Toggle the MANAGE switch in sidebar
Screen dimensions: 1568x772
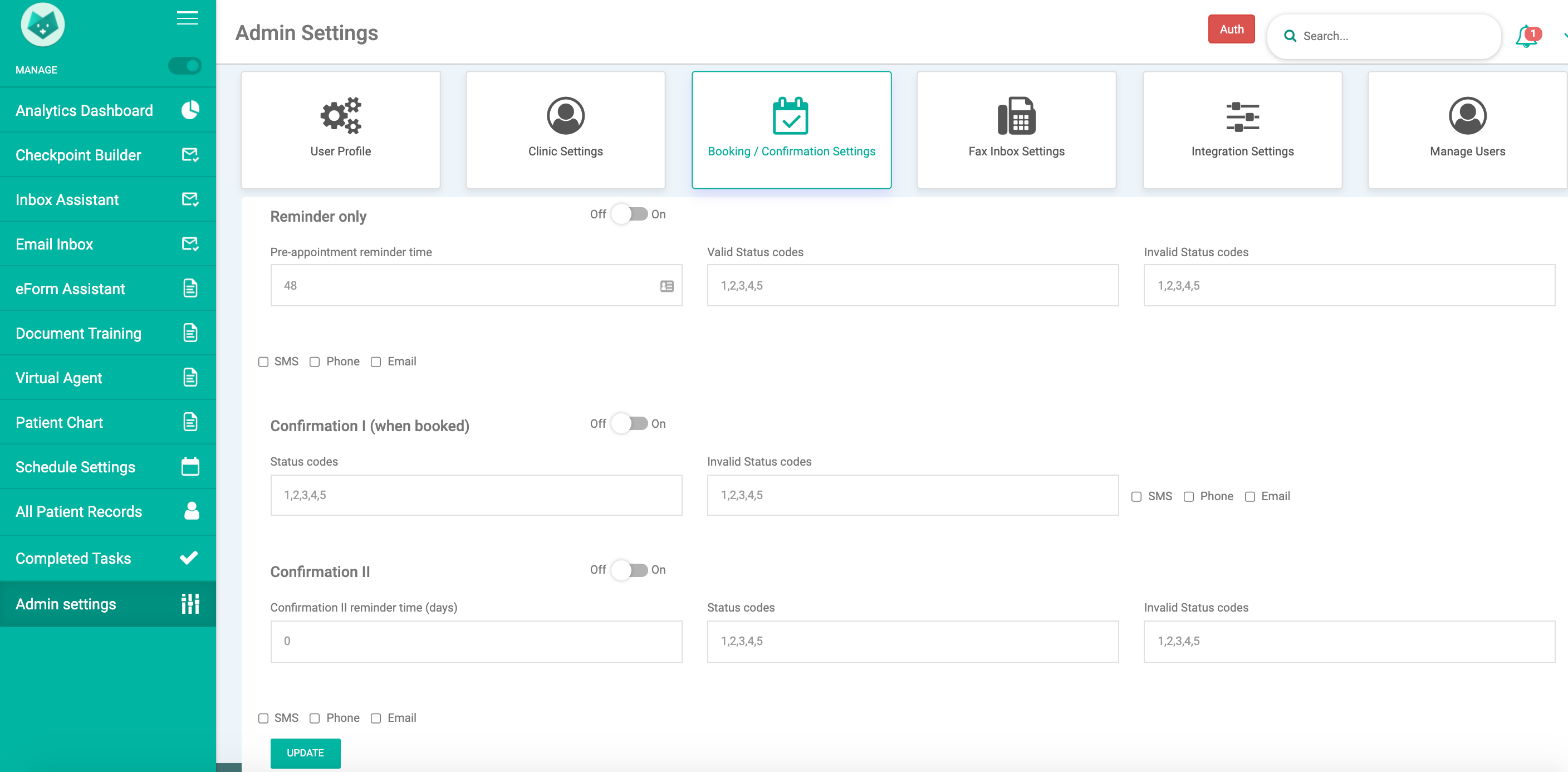coord(185,66)
